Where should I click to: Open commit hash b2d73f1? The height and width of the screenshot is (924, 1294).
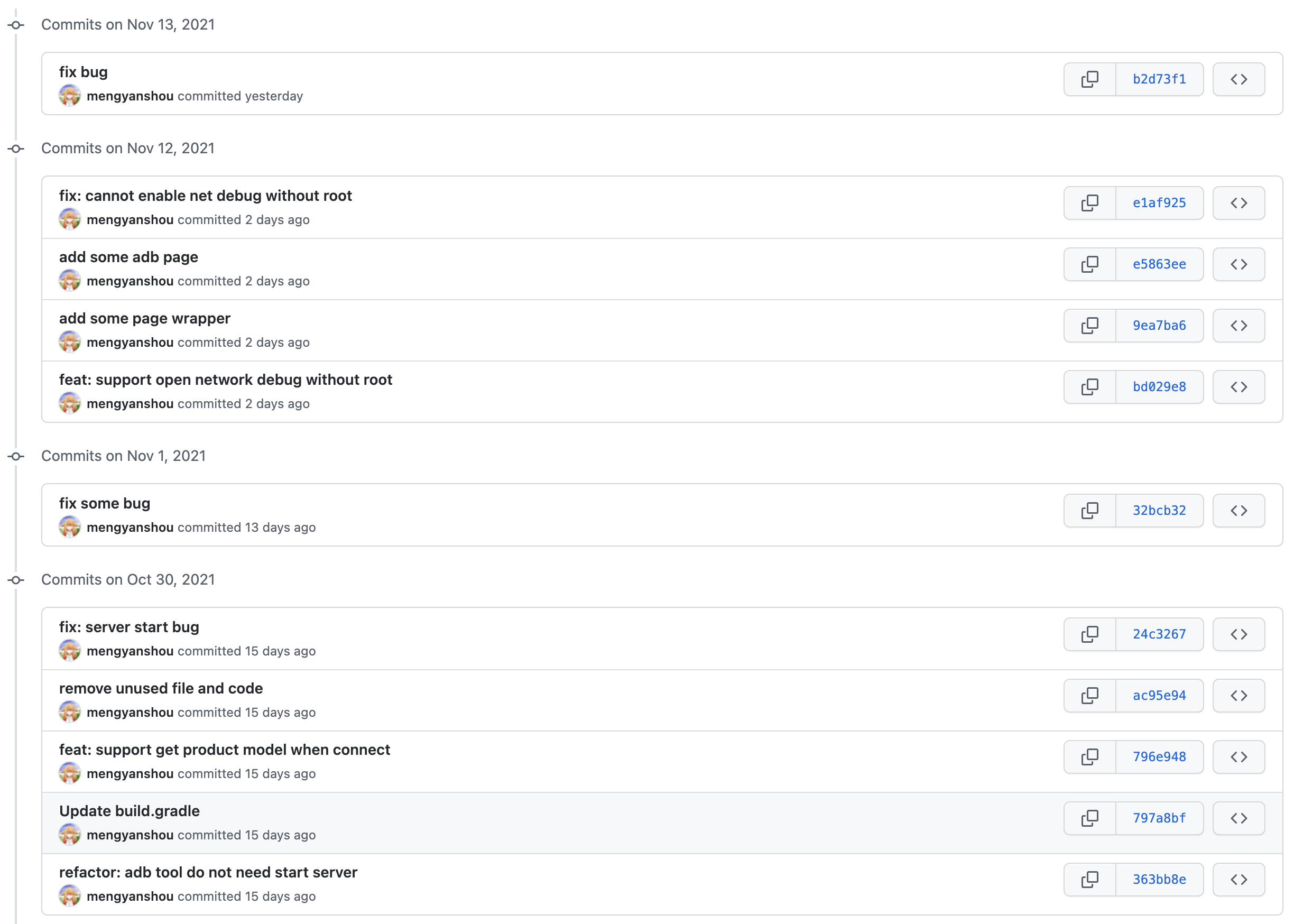pos(1159,79)
